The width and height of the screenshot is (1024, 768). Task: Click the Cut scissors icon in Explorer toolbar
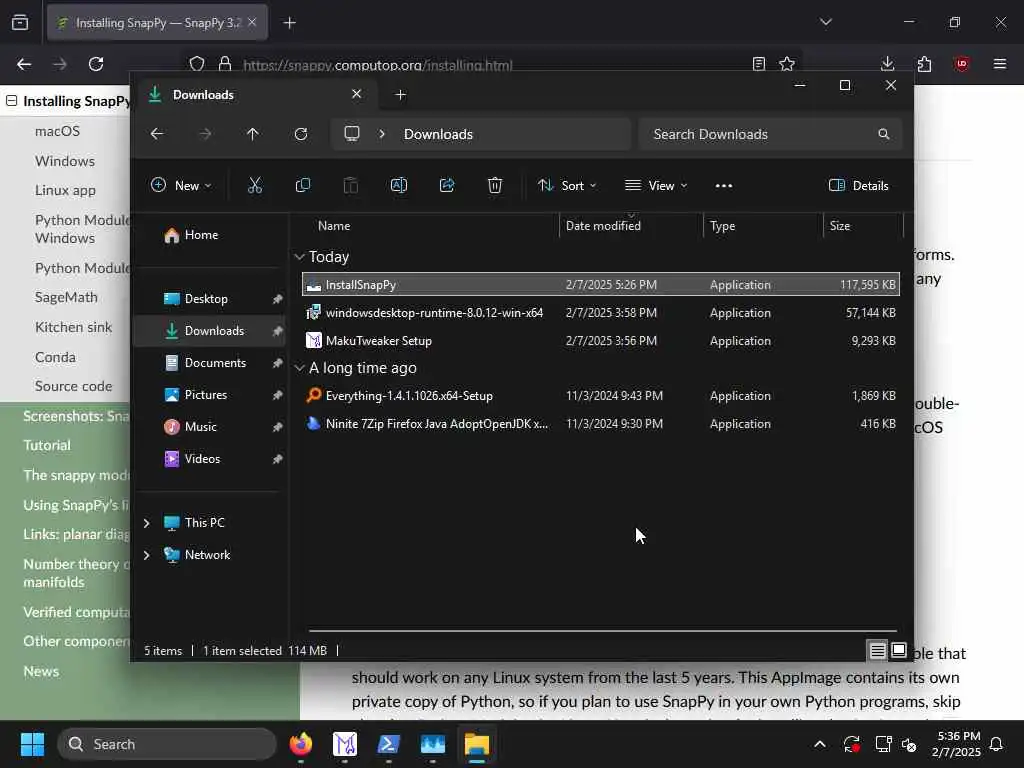pos(255,185)
